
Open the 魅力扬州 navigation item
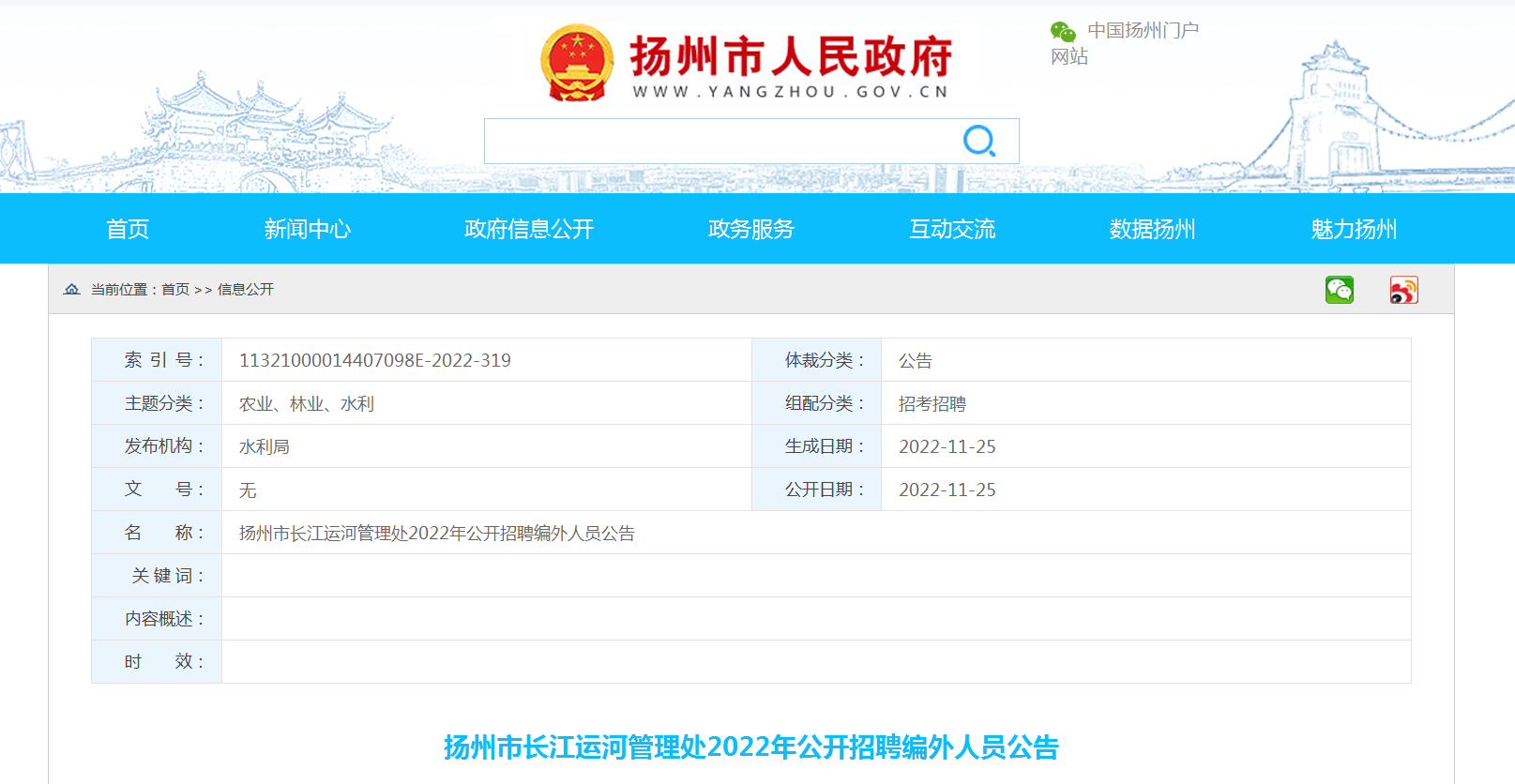[1354, 229]
